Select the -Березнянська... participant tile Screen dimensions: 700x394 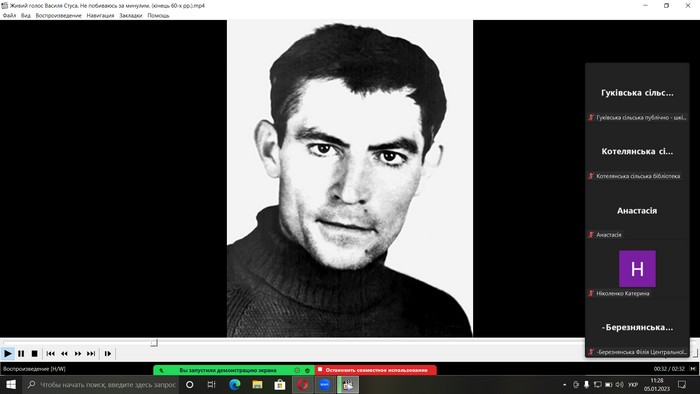click(637, 327)
